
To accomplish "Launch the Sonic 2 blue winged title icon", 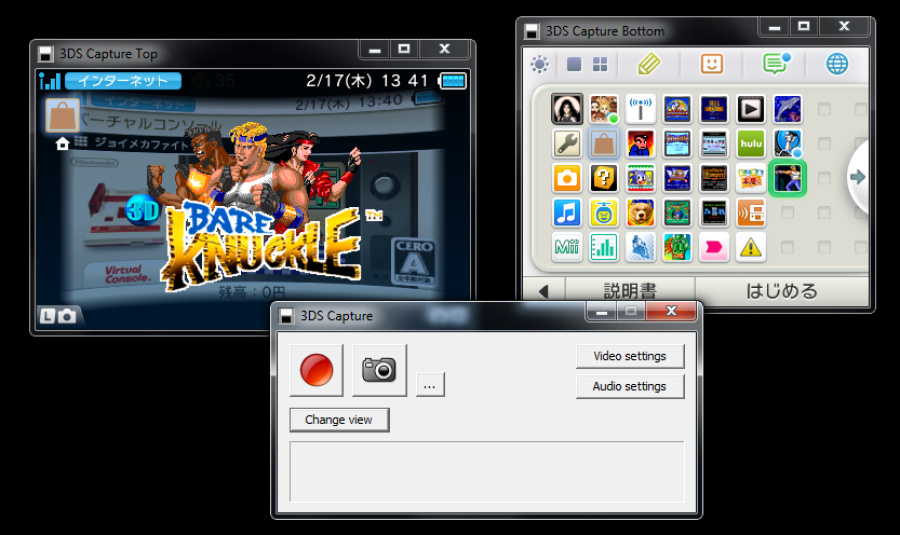I will click(677, 178).
